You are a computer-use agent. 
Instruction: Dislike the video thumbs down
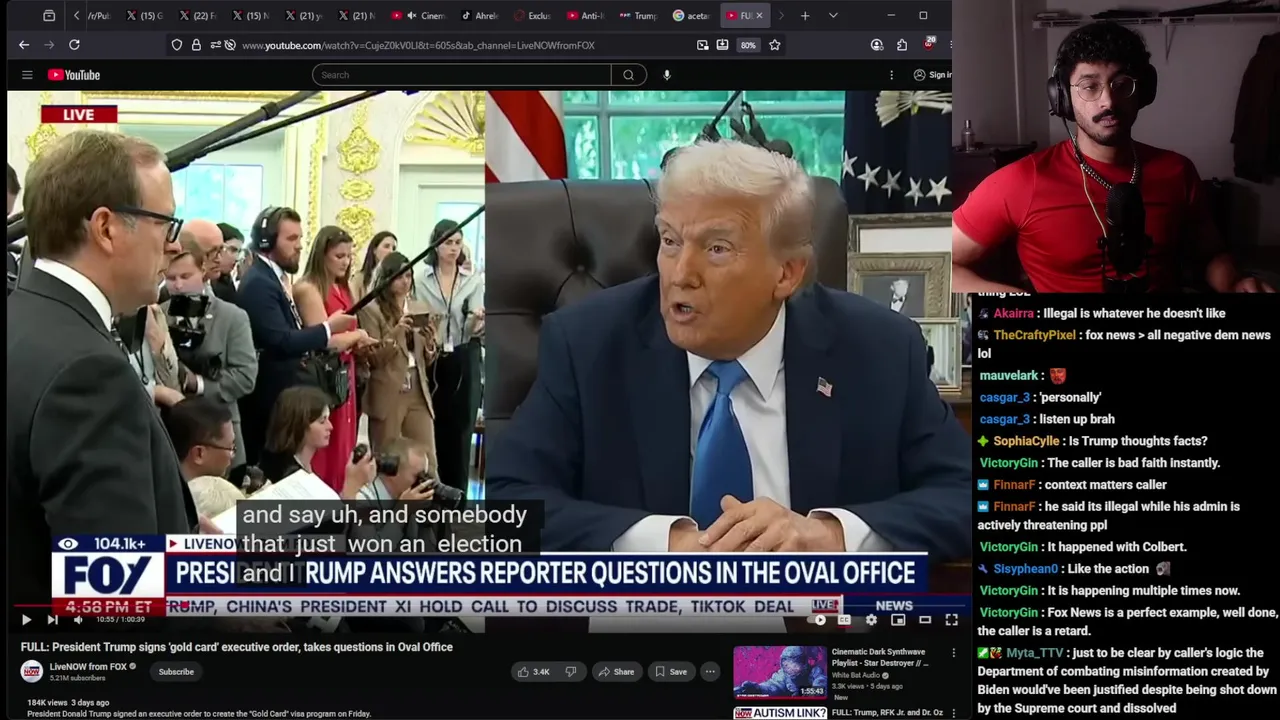[571, 672]
